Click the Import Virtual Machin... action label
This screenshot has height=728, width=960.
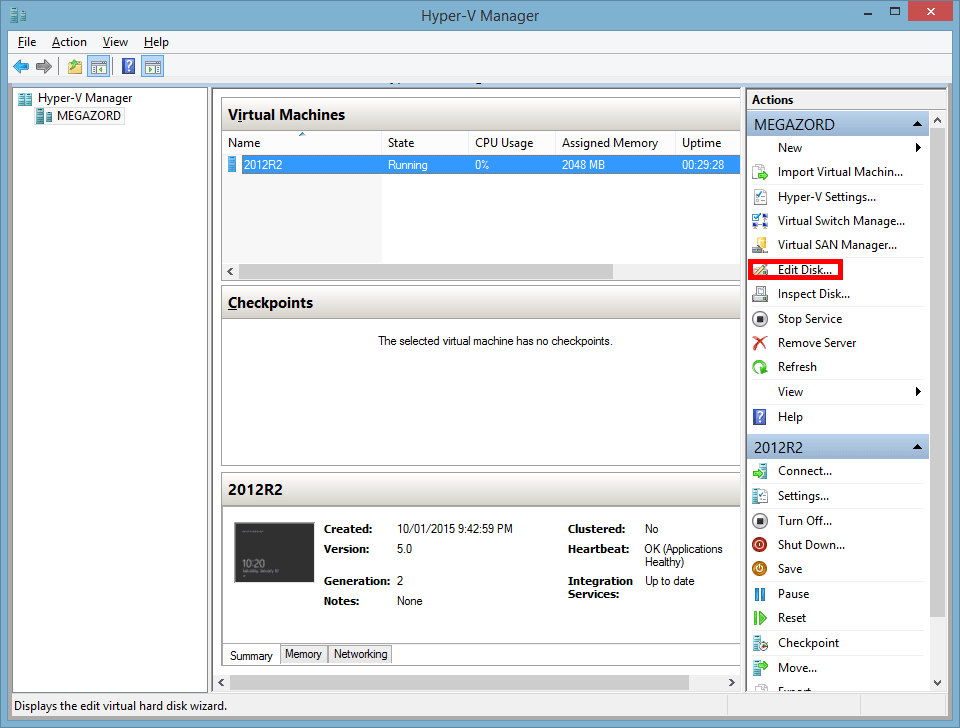pos(840,172)
